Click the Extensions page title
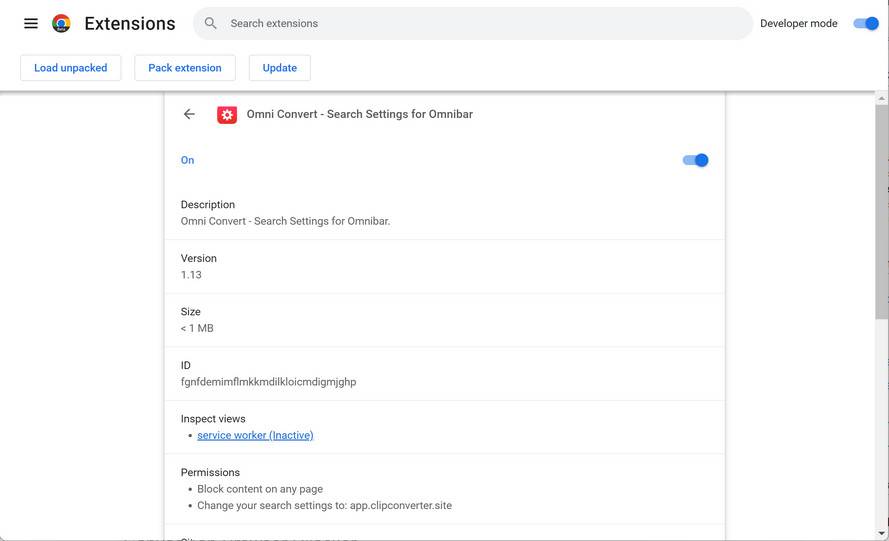 [x=130, y=23]
